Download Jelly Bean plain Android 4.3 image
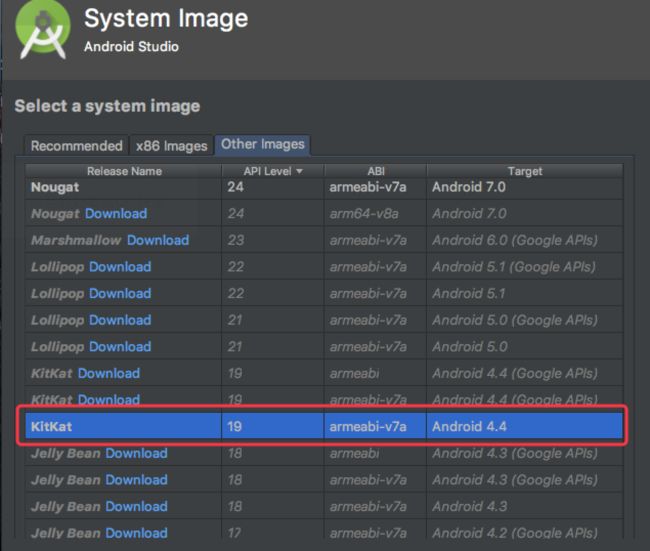Image resolution: width=650 pixels, height=551 pixels. pyautogui.click(x=136, y=506)
